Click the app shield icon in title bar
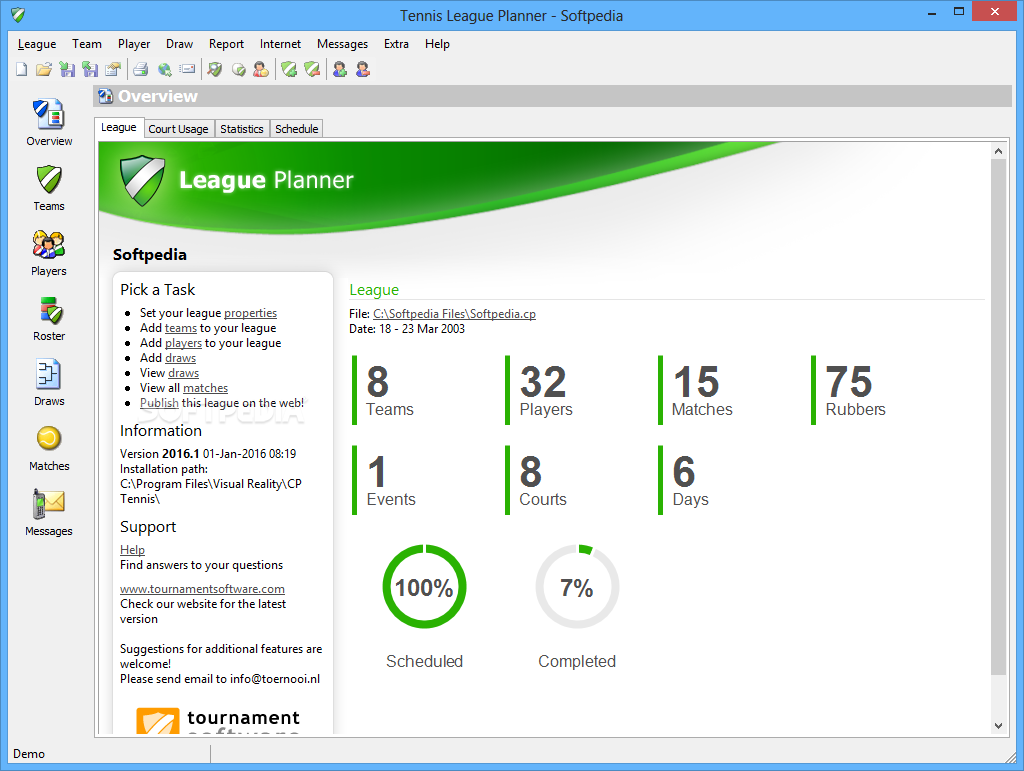Viewport: 1024px width, 771px height. [18, 14]
